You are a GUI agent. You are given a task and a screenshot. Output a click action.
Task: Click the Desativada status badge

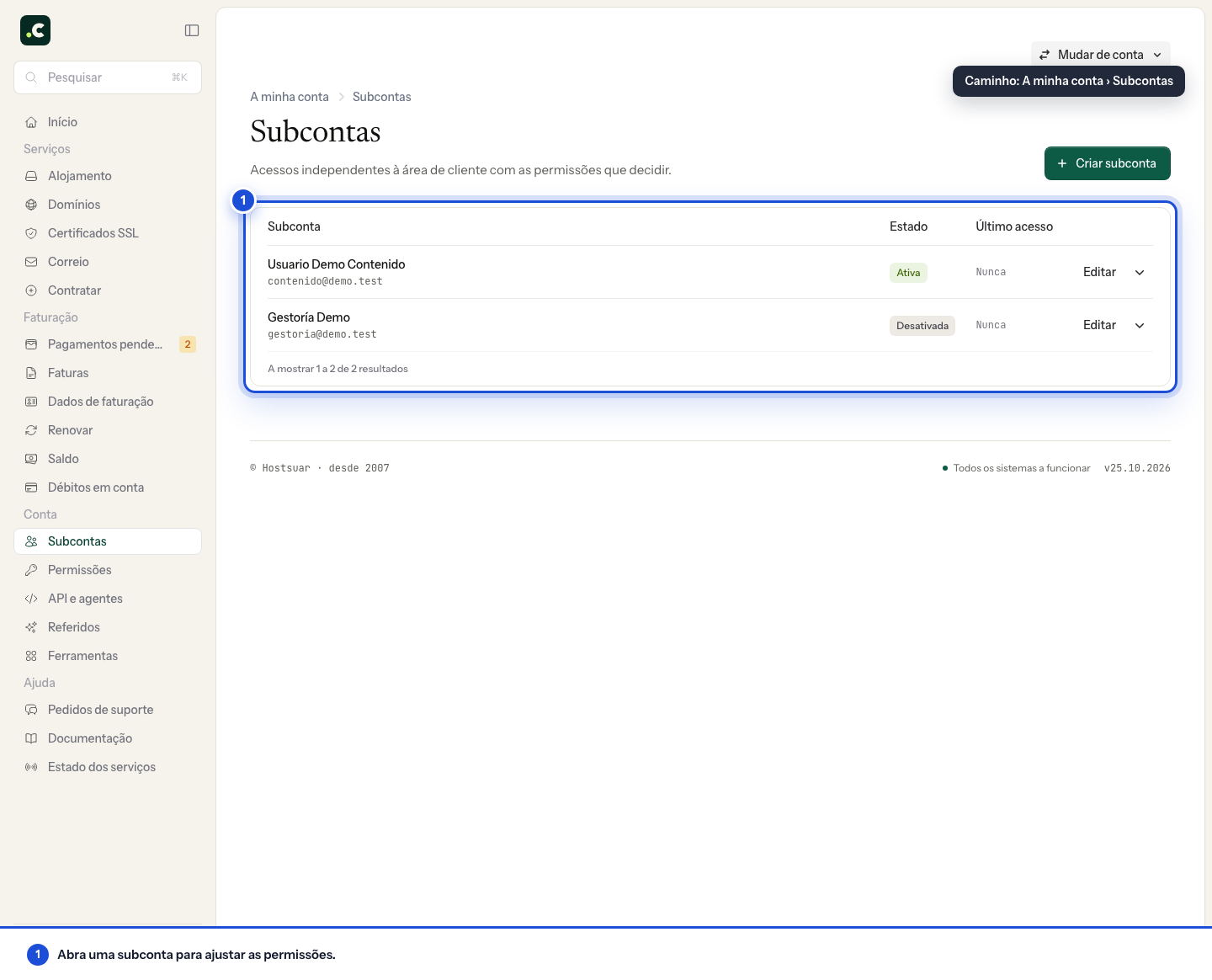pyautogui.click(x=922, y=326)
